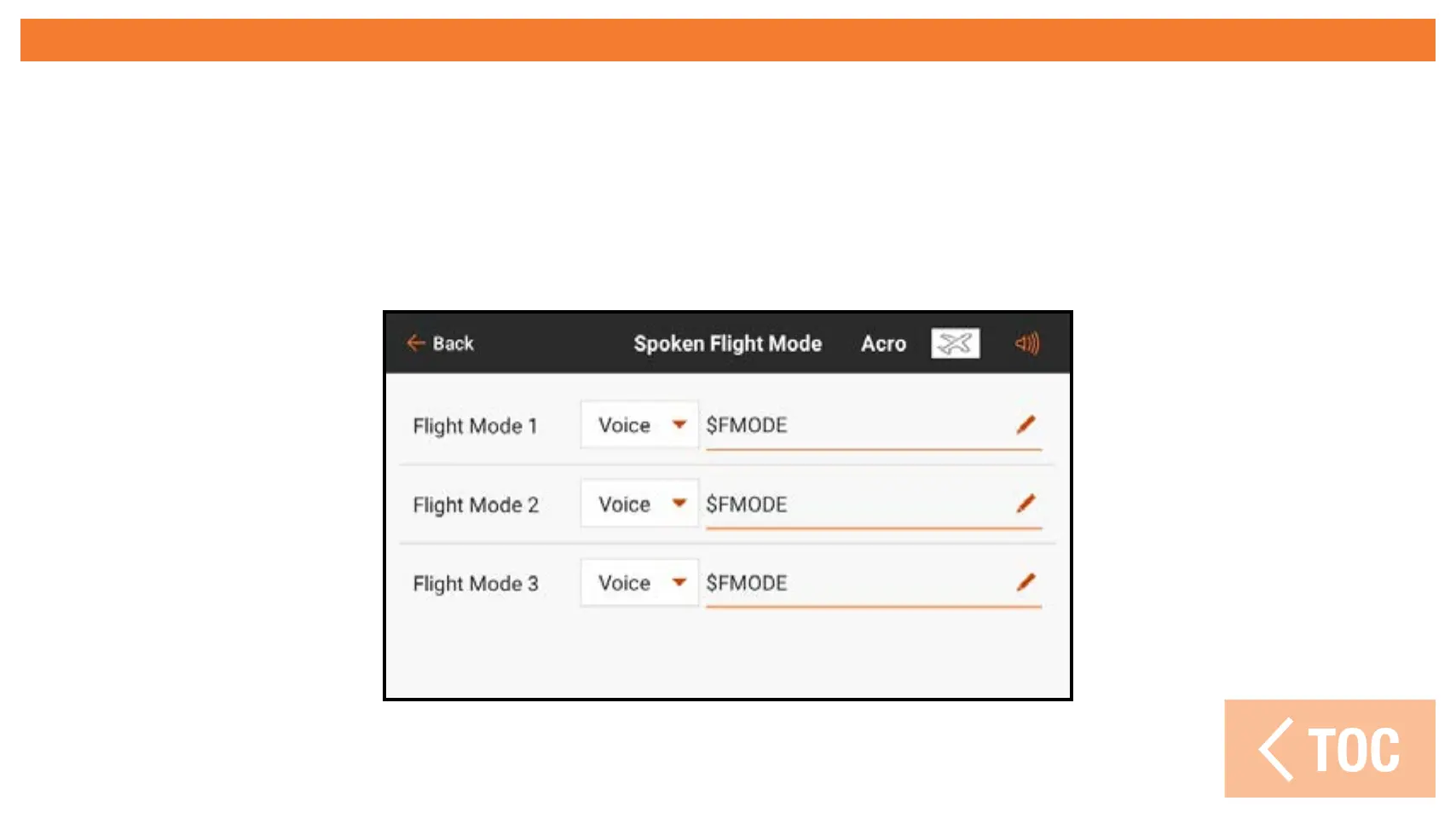
Task: Click the Back text button
Action: (x=453, y=343)
